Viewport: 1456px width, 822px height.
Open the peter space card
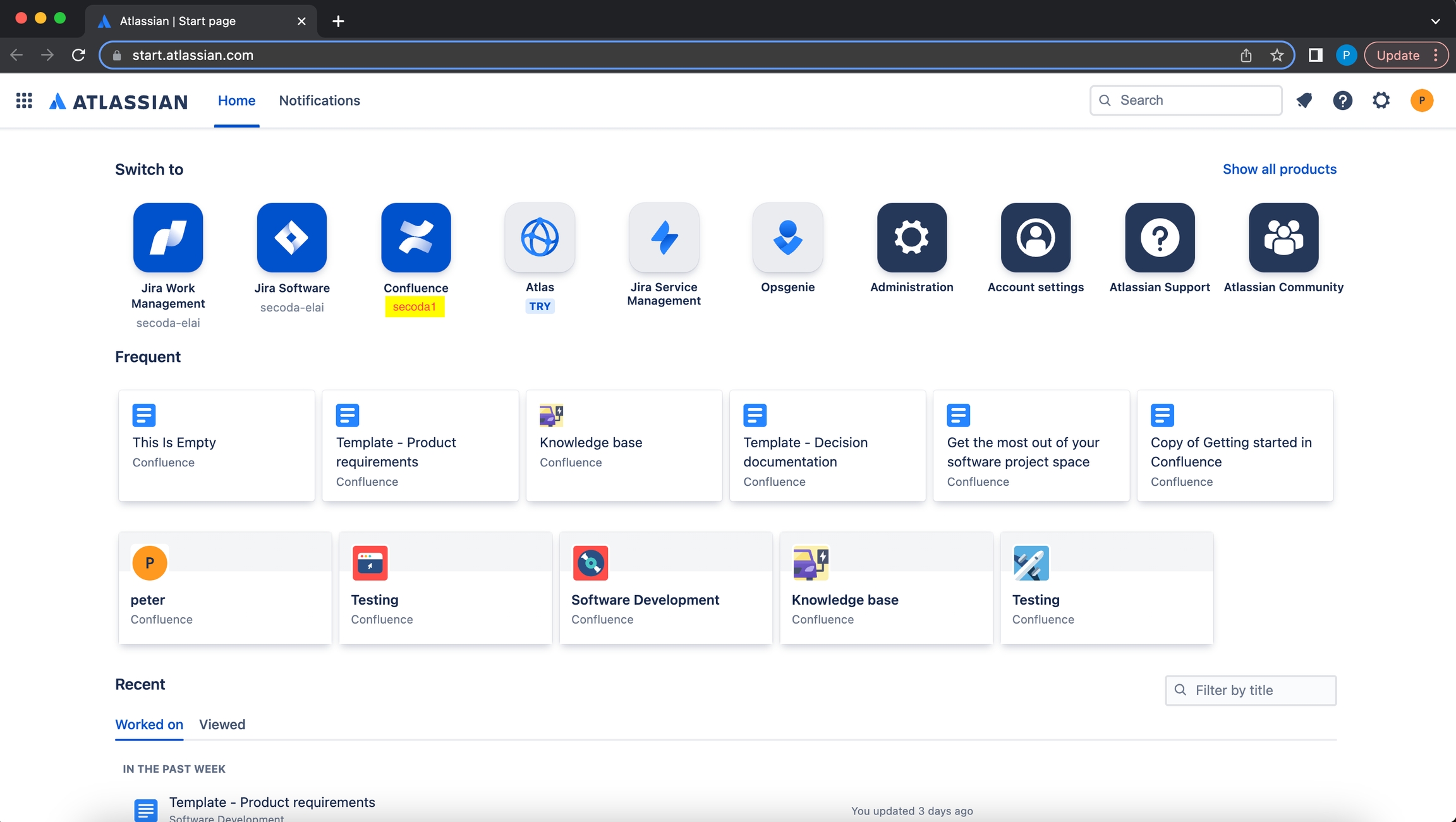click(x=225, y=588)
